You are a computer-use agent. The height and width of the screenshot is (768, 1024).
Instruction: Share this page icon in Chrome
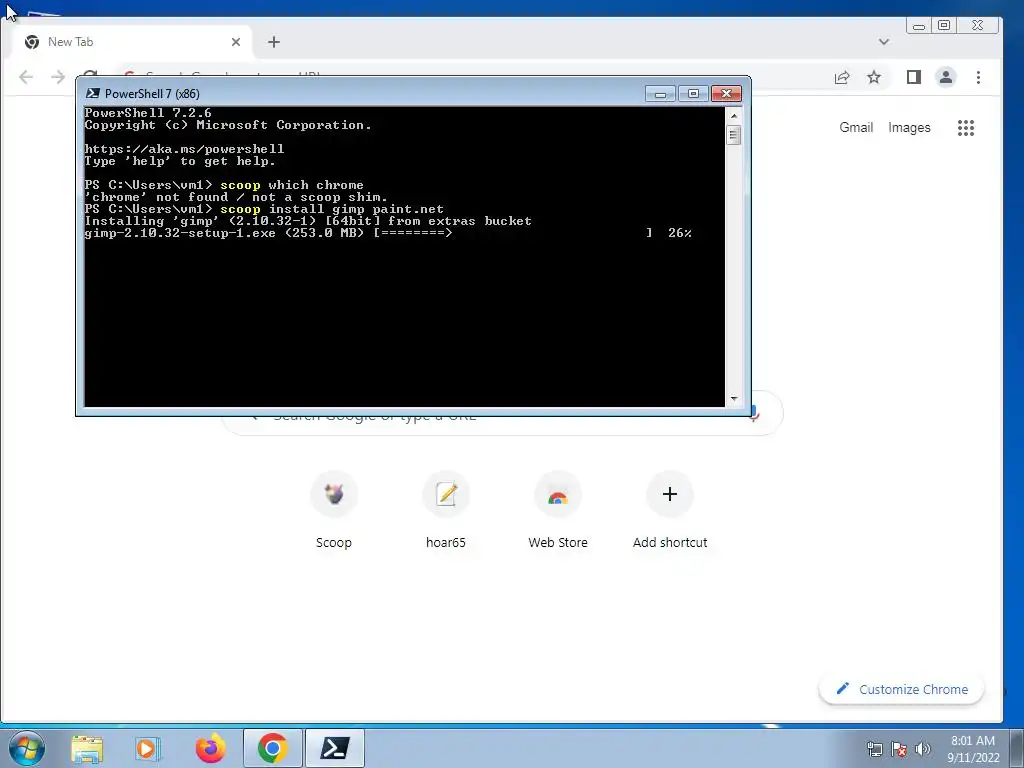pos(842,77)
